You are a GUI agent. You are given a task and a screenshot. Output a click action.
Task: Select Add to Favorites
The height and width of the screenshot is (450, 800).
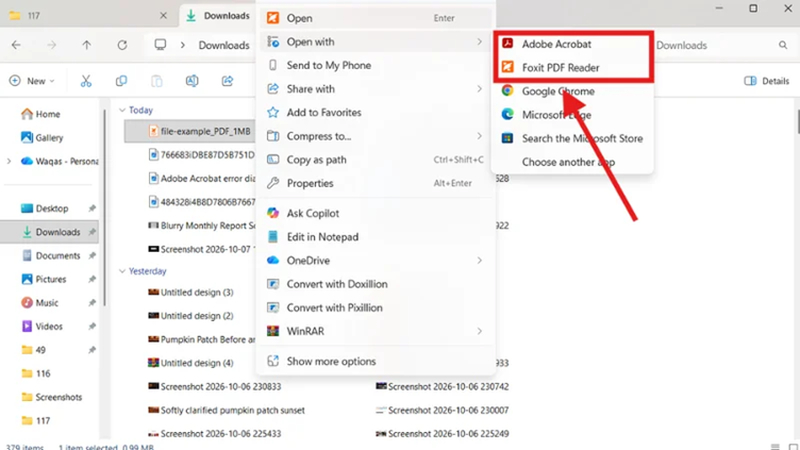click(x=376, y=112)
